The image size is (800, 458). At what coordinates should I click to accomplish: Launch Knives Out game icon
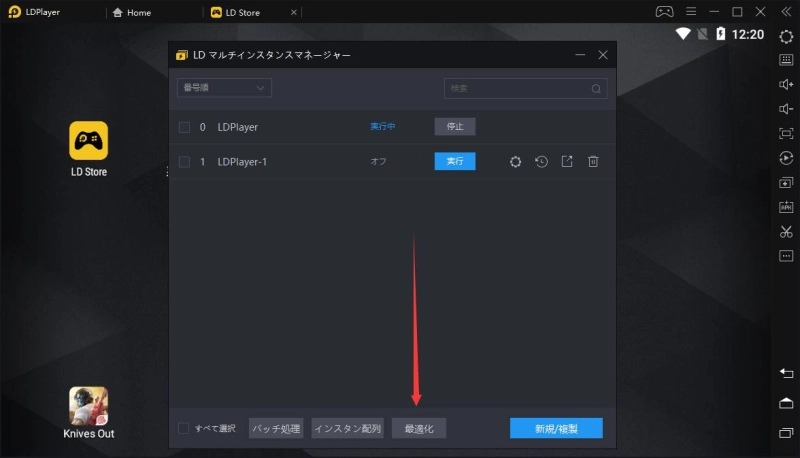point(89,405)
